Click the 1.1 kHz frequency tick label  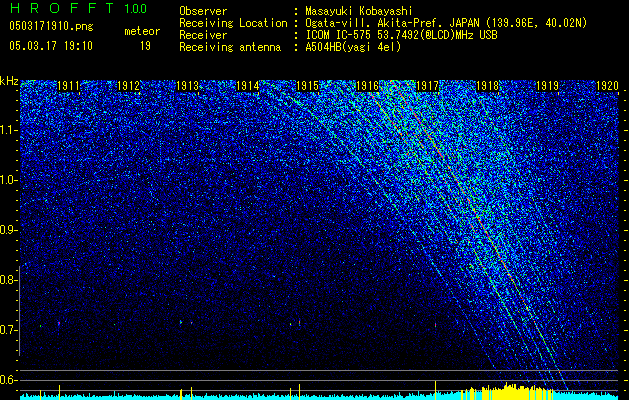9,130
